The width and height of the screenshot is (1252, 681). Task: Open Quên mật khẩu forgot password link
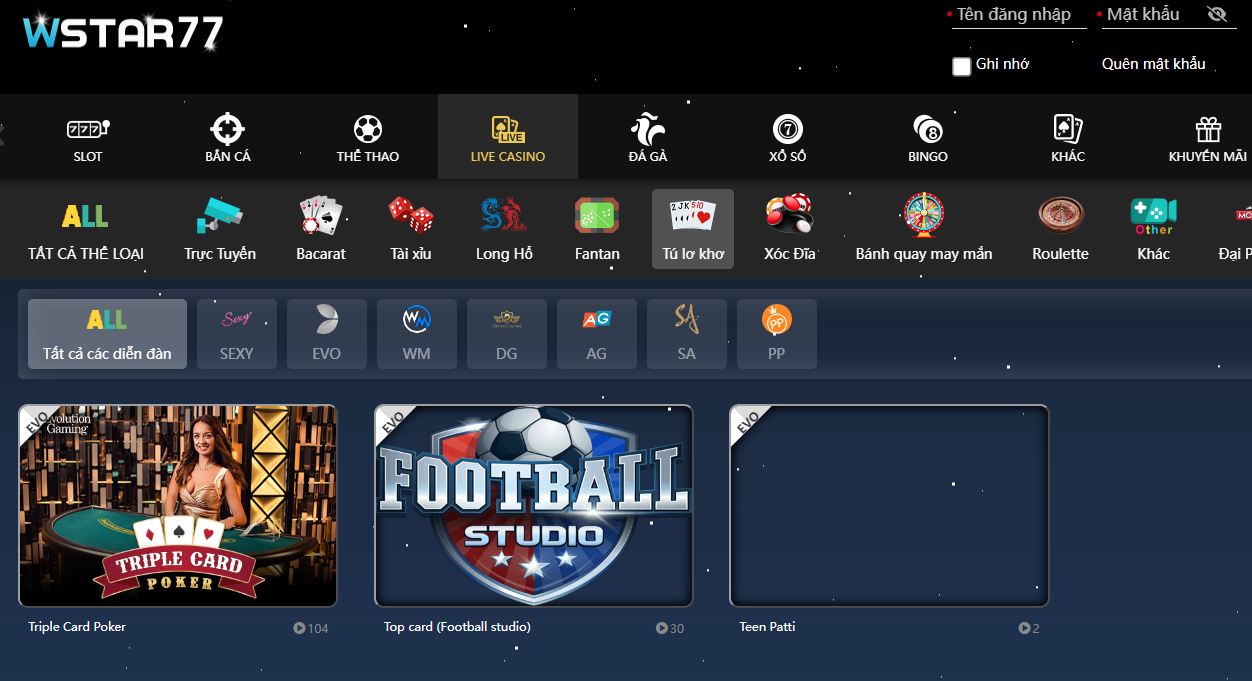(x=1154, y=64)
